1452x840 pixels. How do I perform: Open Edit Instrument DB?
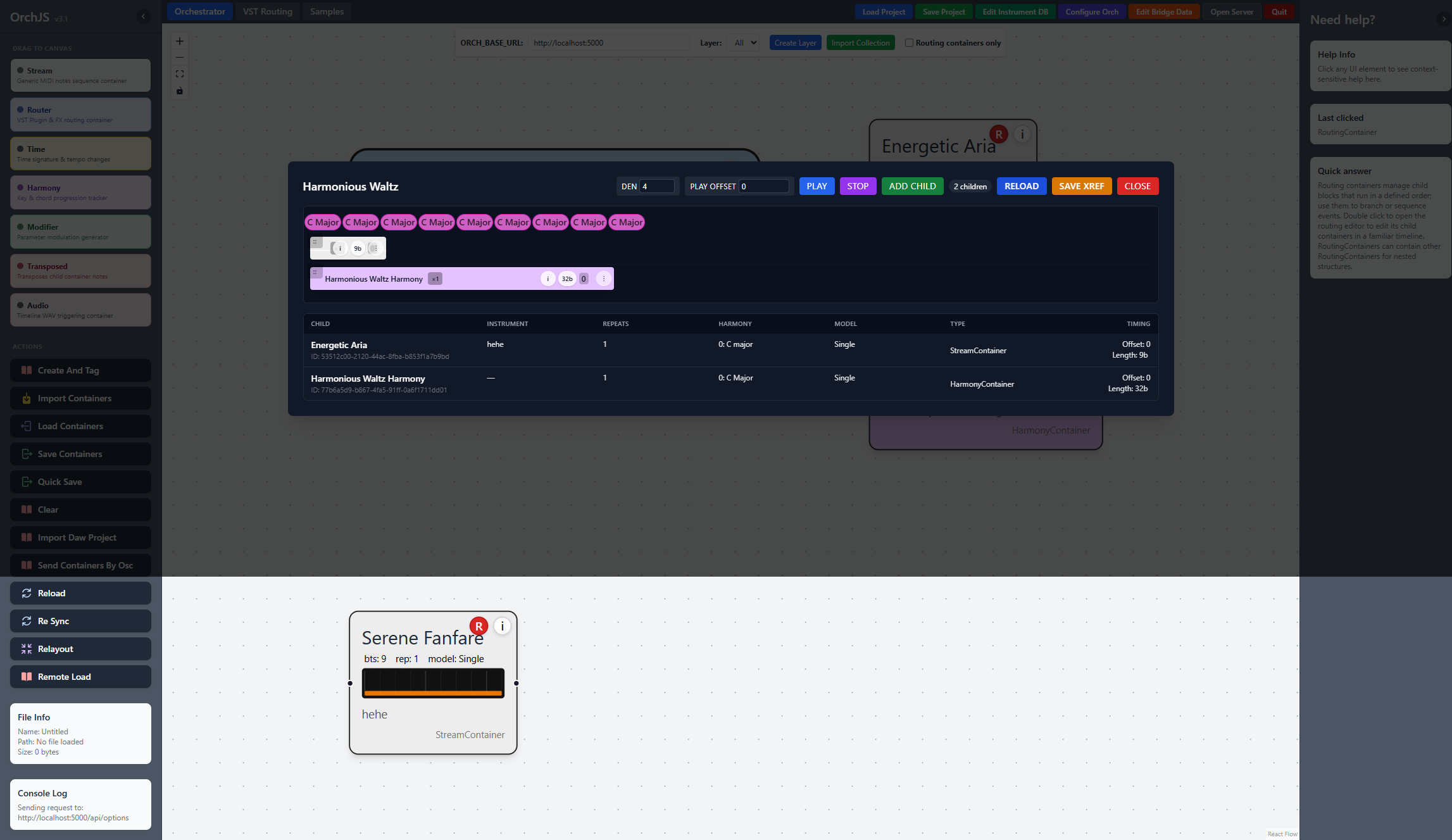tap(1015, 11)
